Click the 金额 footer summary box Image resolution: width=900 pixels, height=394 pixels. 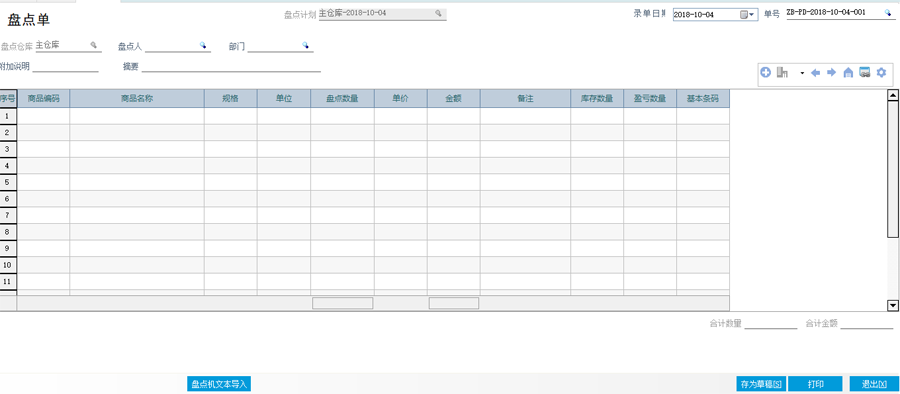click(453, 303)
